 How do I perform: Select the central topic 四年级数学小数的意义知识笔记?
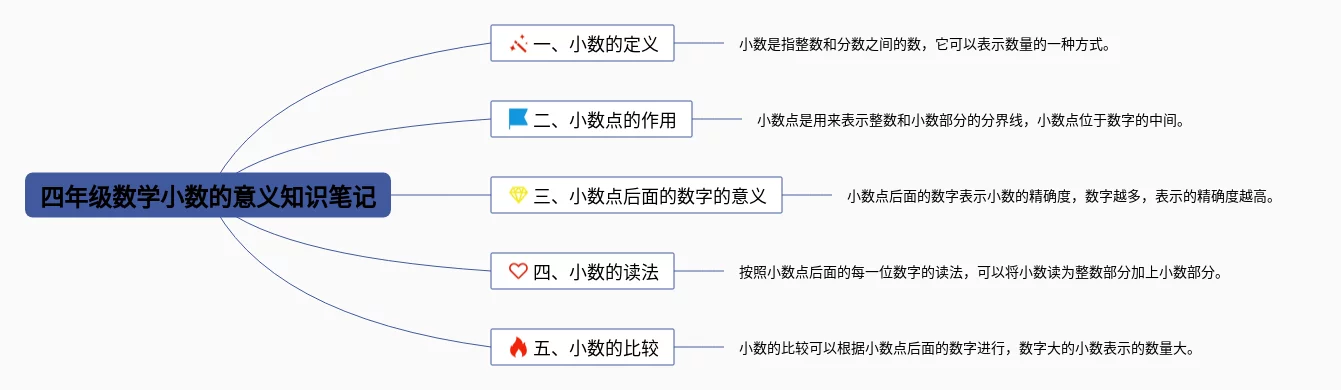[208, 195]
